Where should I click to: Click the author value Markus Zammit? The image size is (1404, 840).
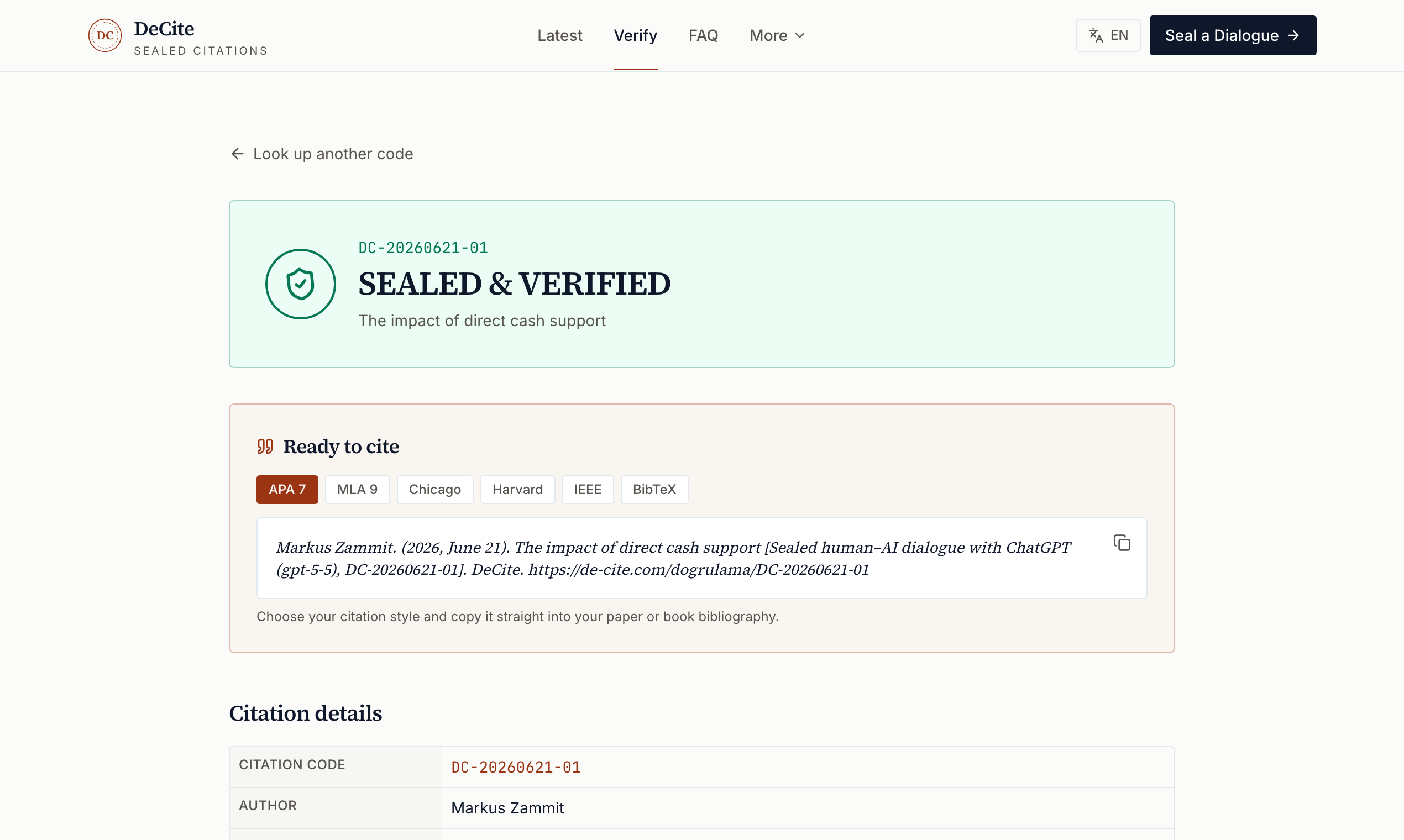507,809
